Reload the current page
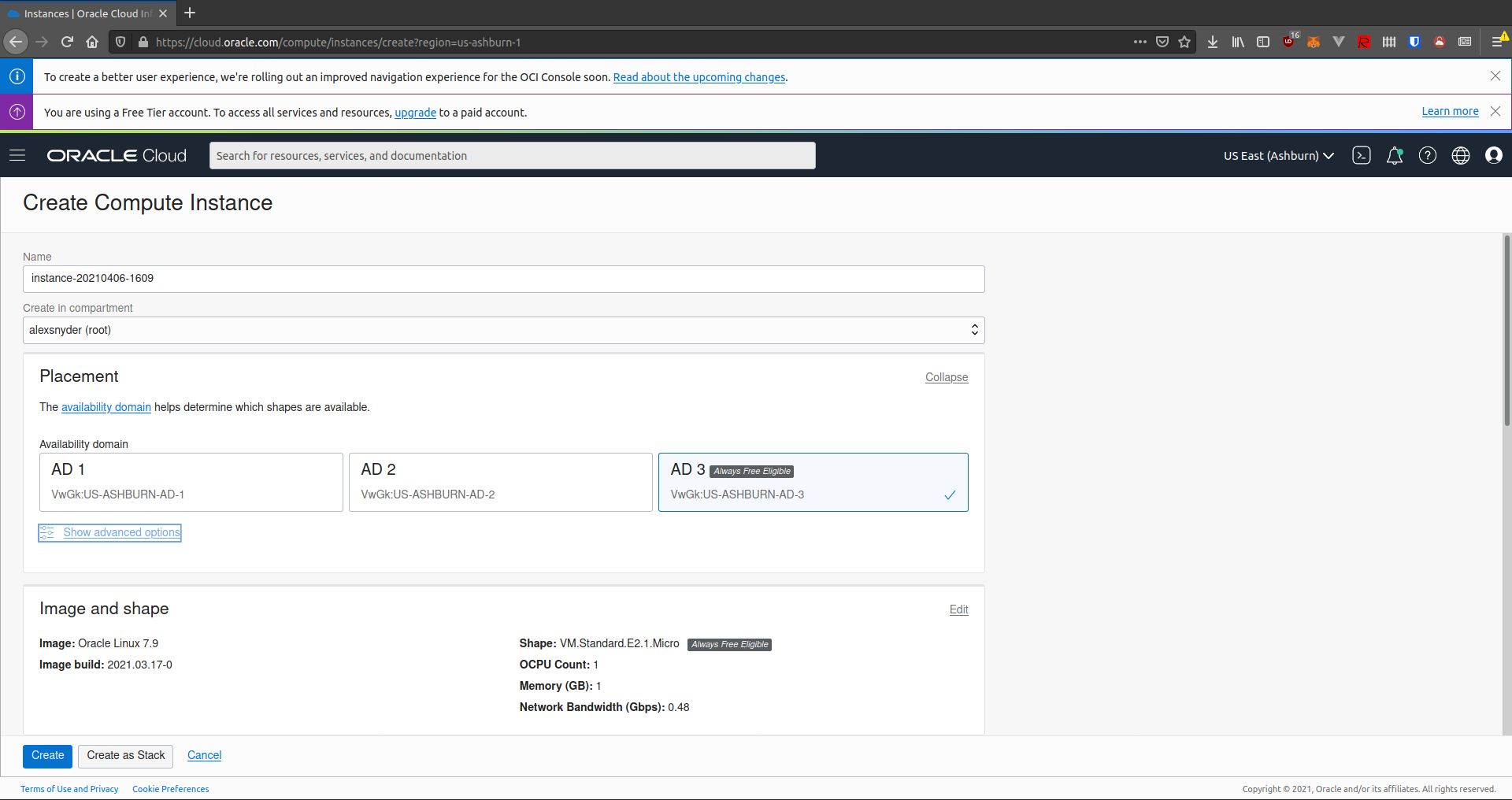 [x=67, y=42]
